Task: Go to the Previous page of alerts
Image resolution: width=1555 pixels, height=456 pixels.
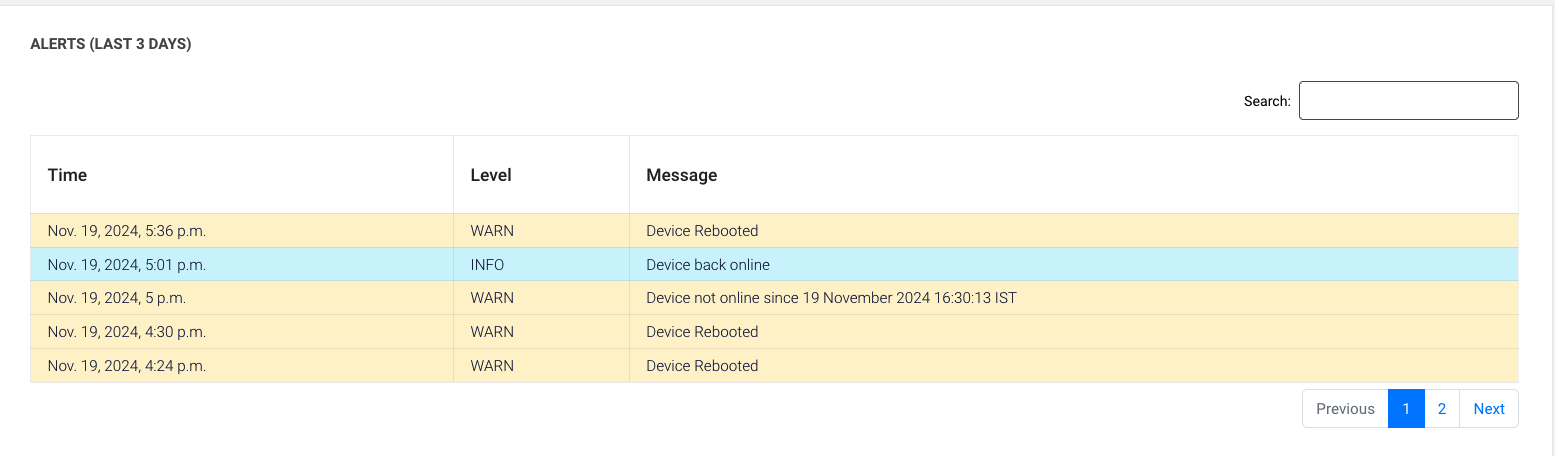Action: point(1345,409)
